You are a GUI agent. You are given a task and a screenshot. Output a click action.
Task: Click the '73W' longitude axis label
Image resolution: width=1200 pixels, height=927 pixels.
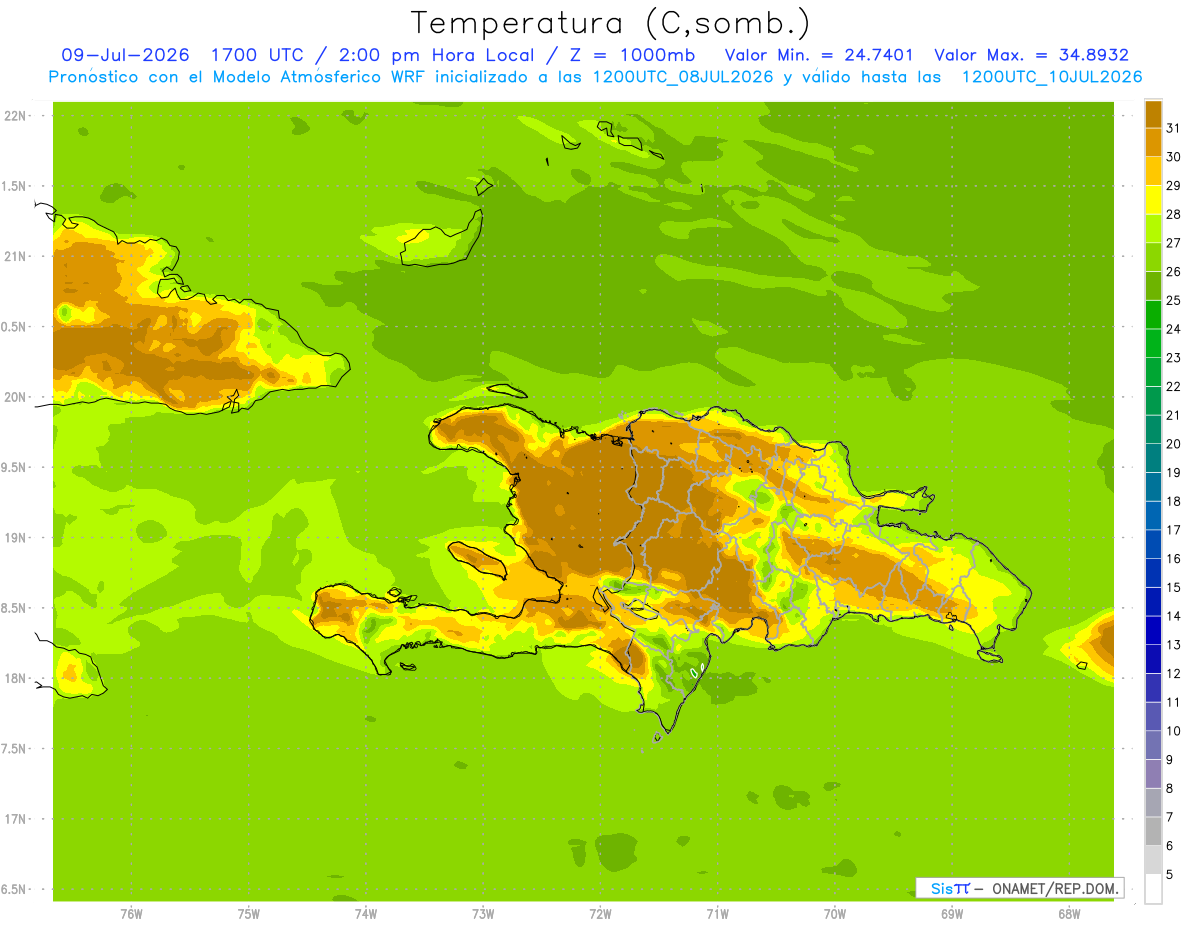[483, 914]
